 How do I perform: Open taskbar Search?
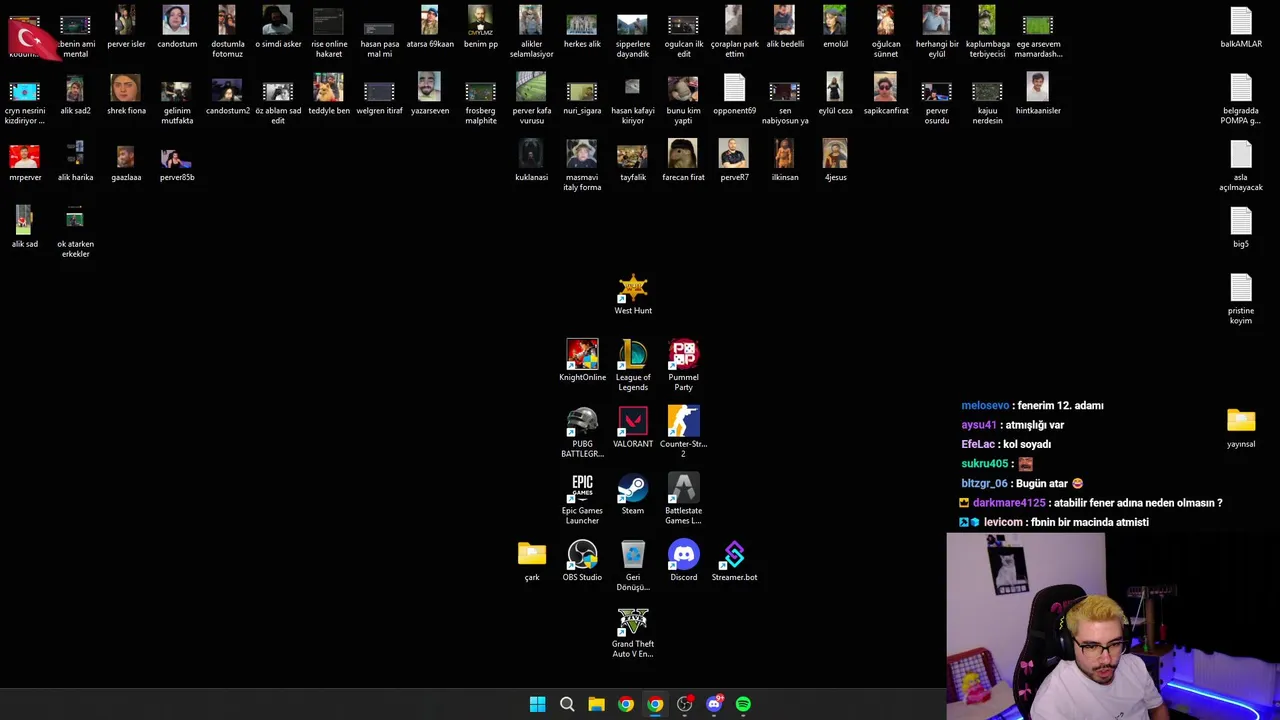point(567,704)
